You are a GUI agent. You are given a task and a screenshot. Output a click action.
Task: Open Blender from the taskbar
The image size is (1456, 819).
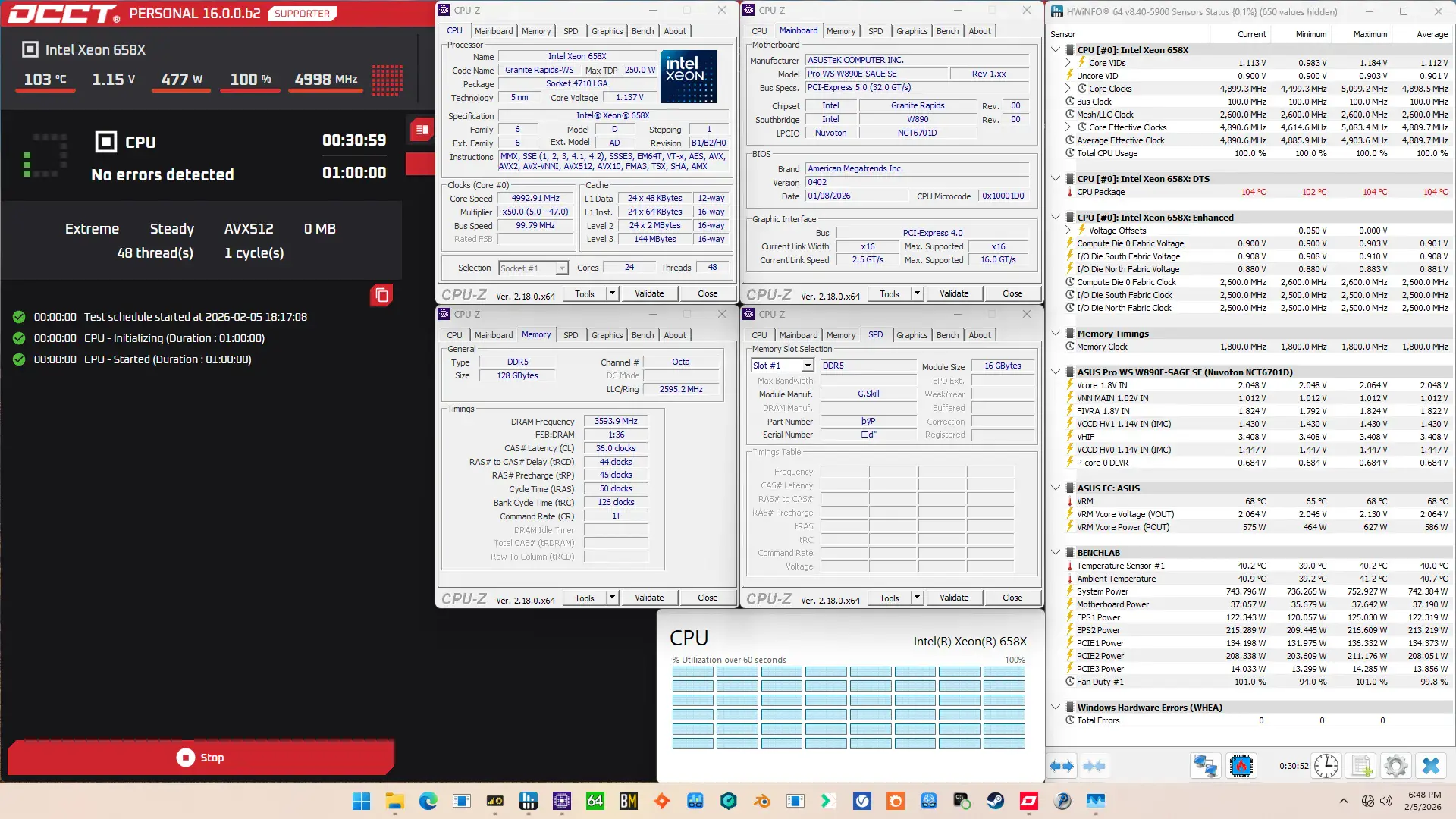pyautogui.click(x=761, y=801)
